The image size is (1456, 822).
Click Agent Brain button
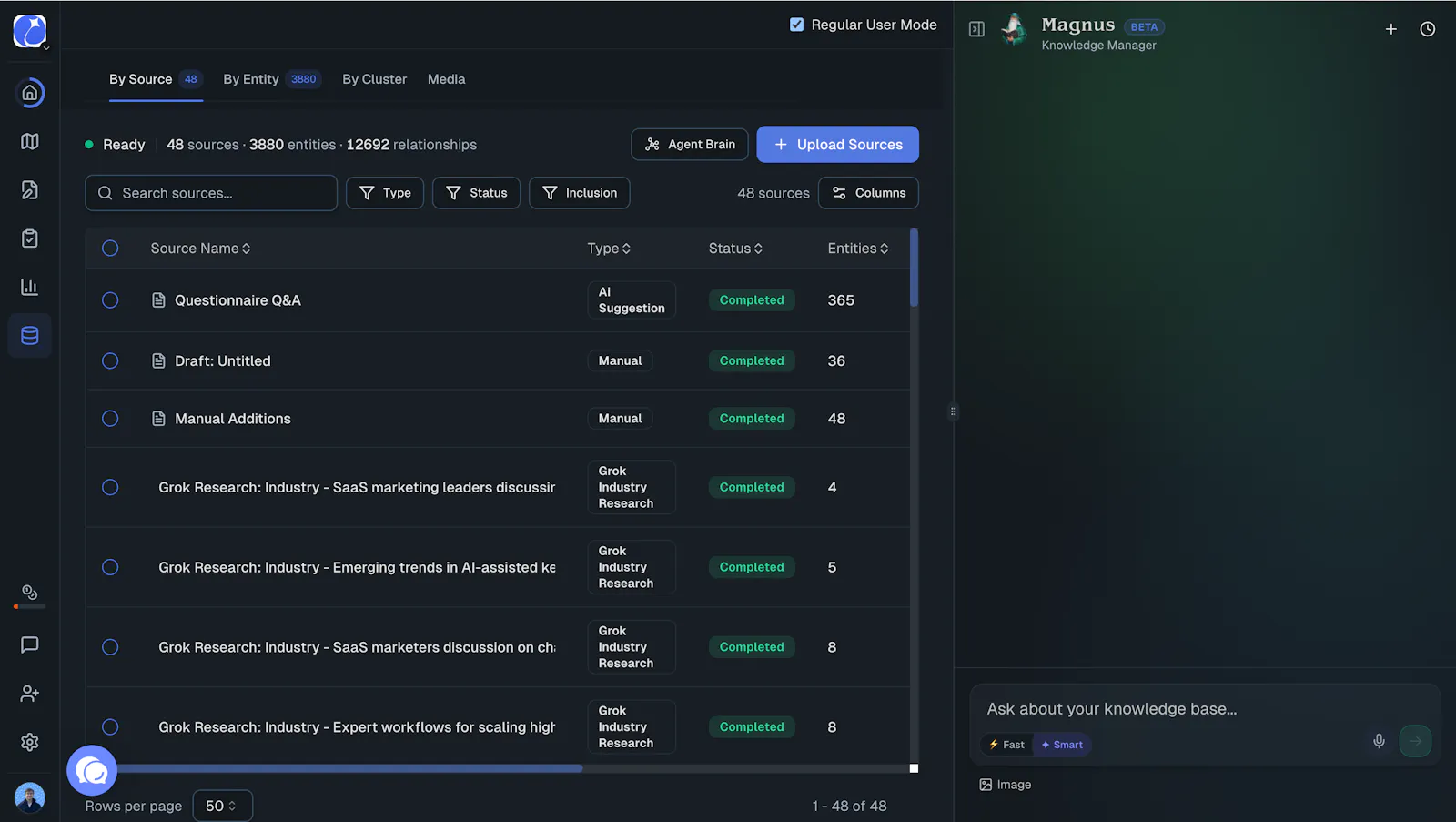690,145
